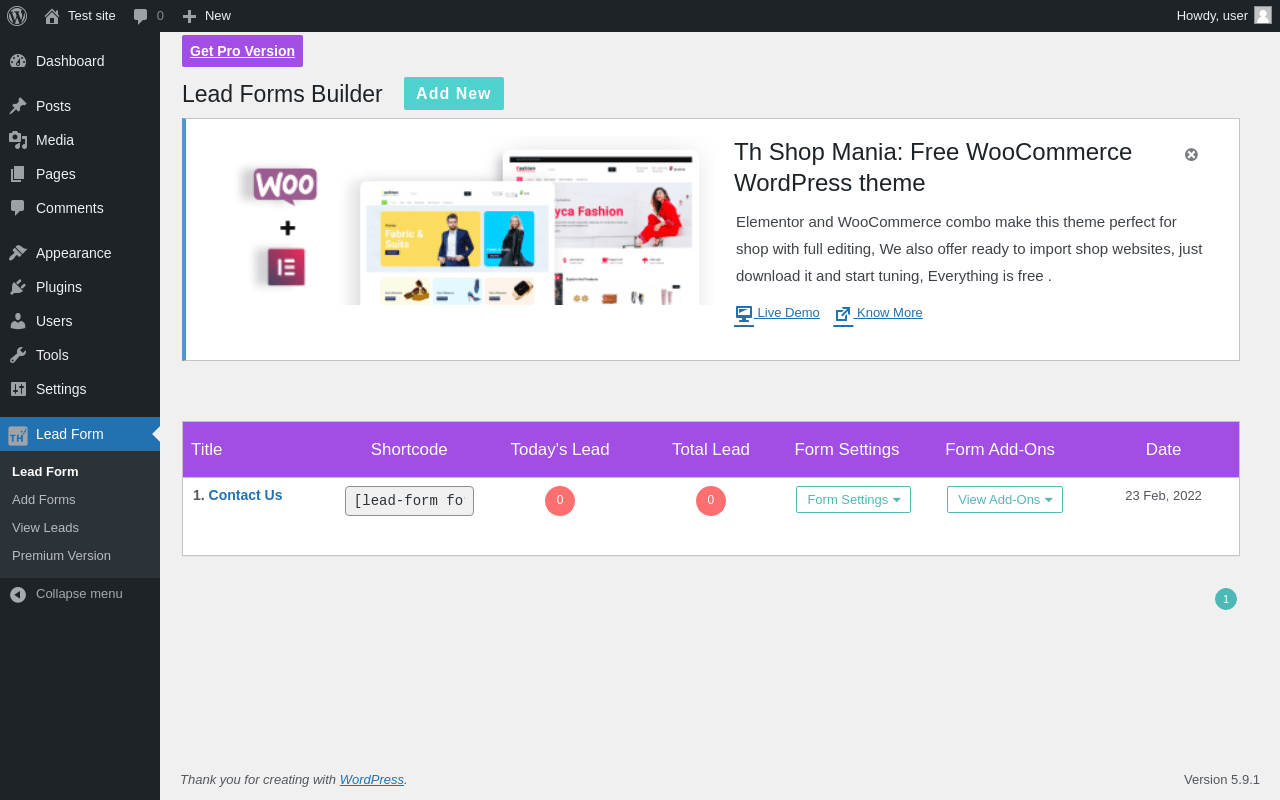This screenshot has height=800, width=1280.
Task: Dismiss the Th Shop Mania notice
Action: point(1191,154)
